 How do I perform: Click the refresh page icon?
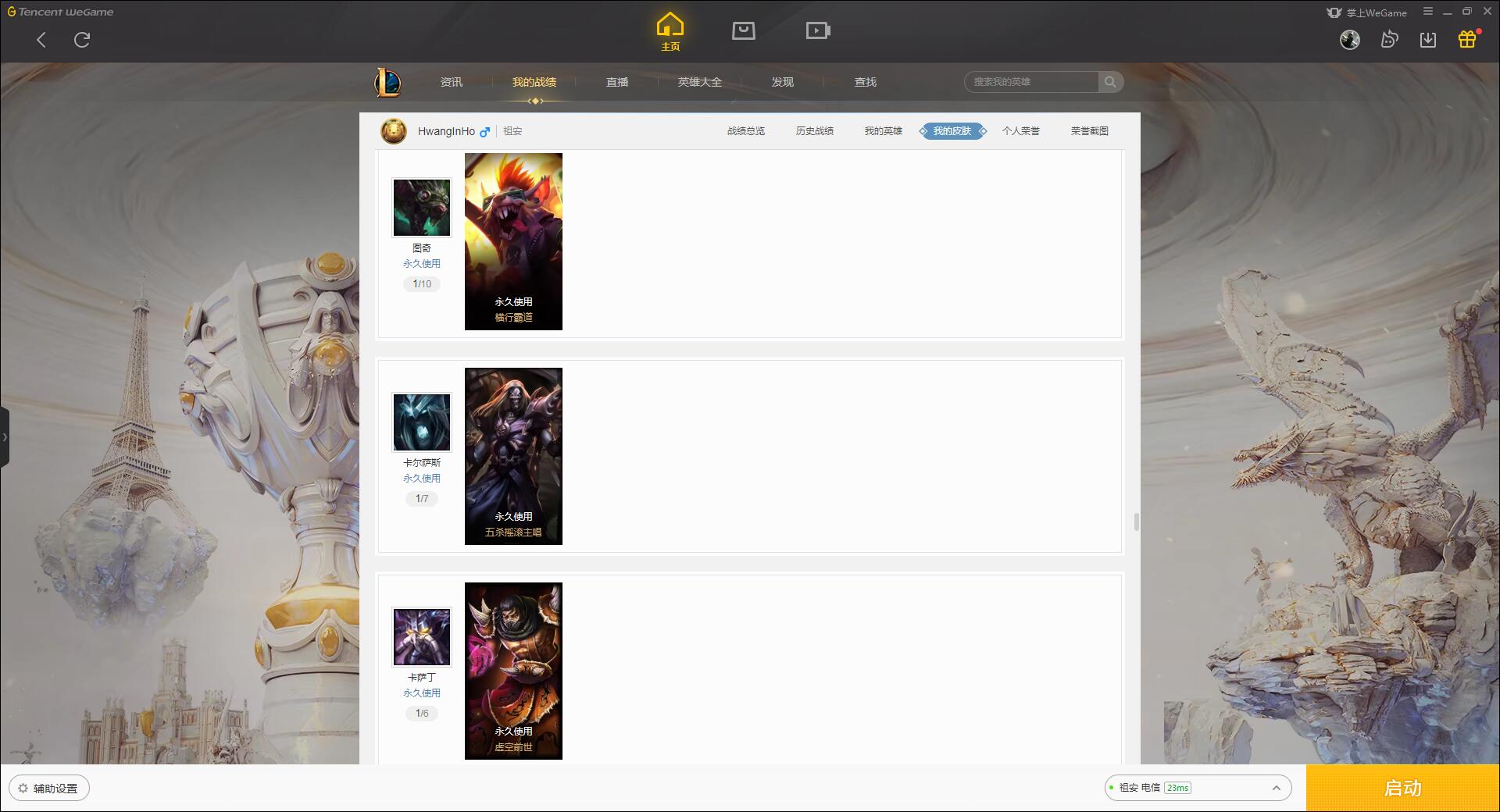click(82, 40)
